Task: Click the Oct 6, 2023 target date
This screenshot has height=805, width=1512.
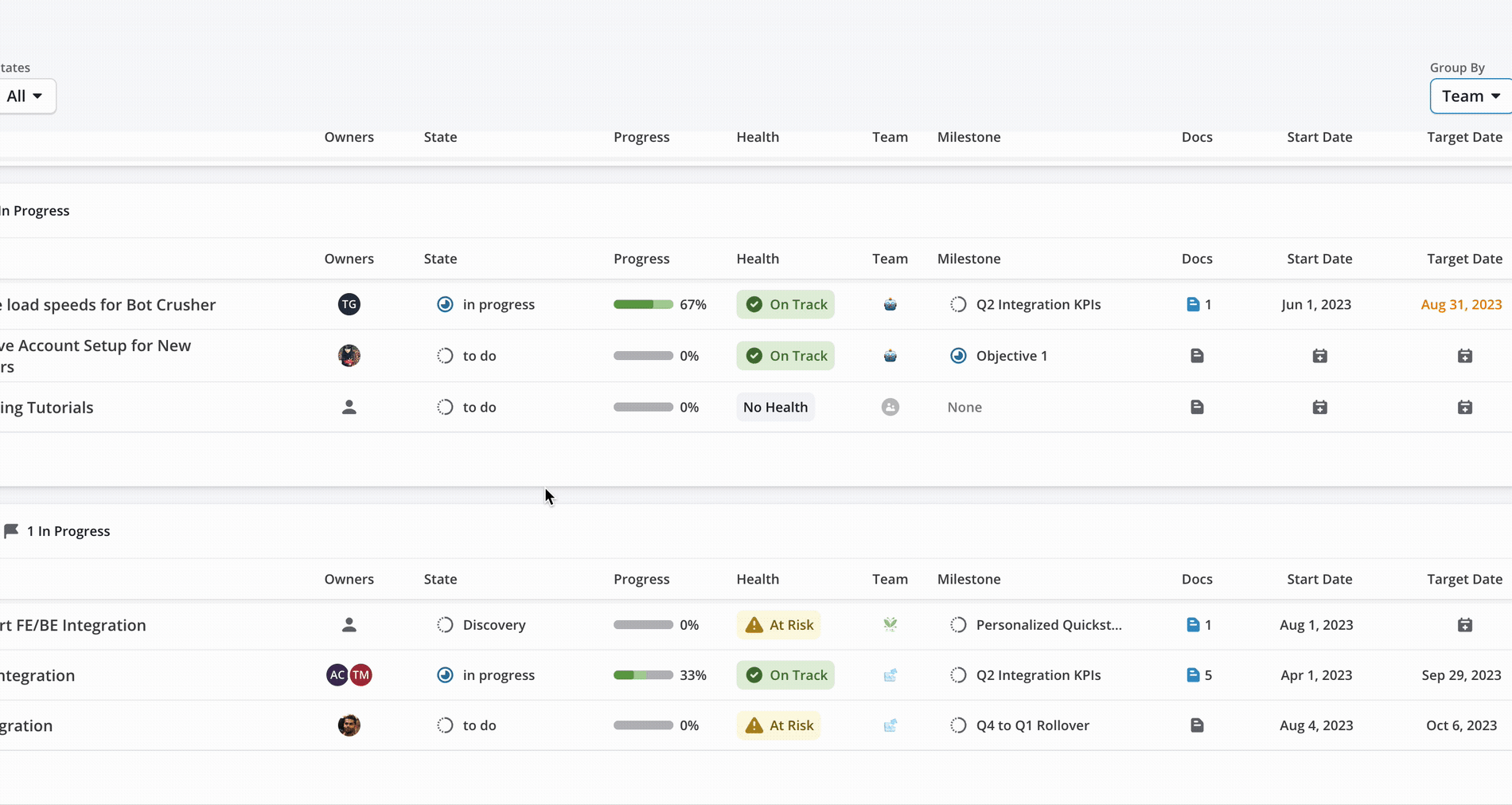Action: 1461,725
